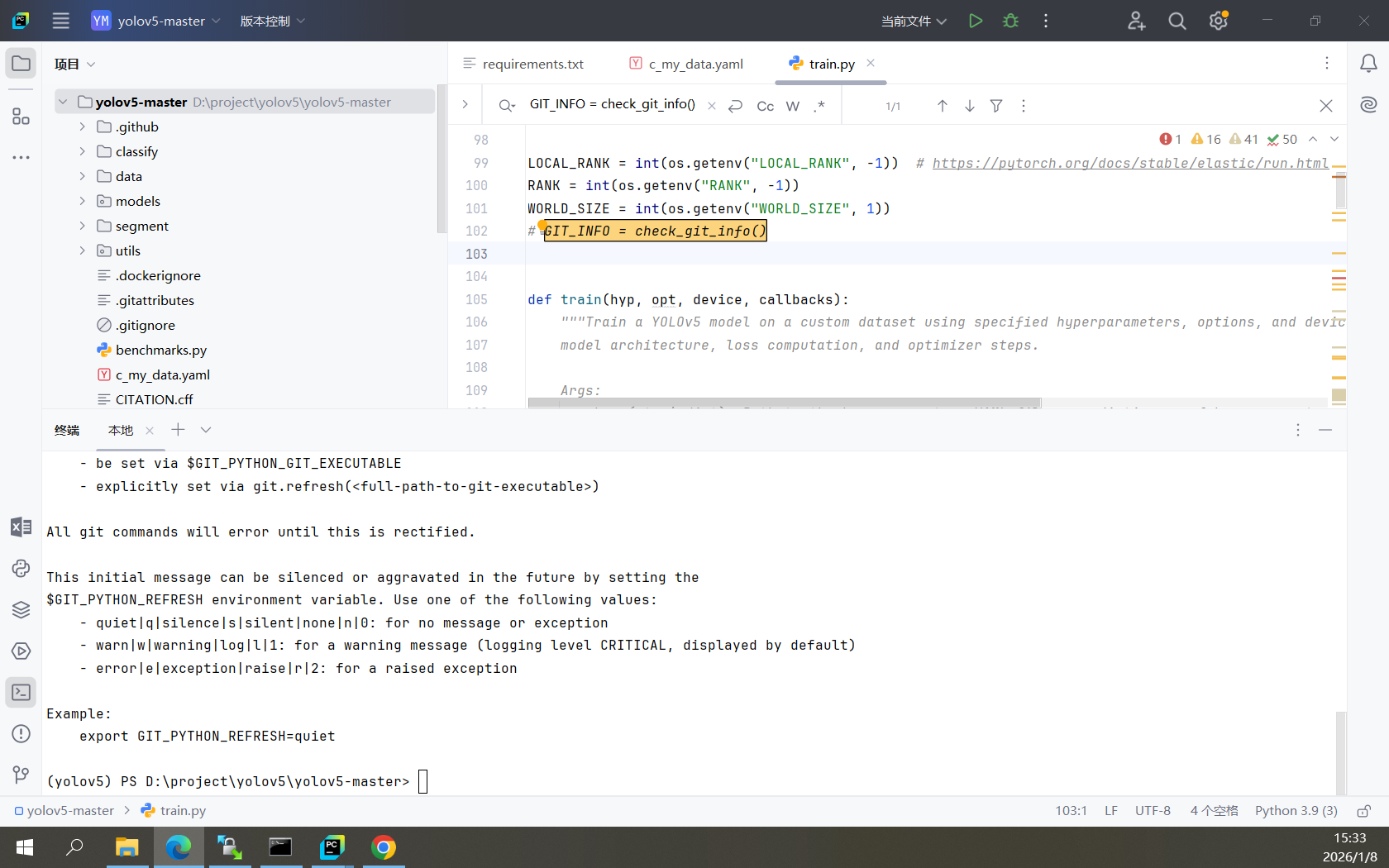Toggle read-only lock in status bar
This screenshot has width=1389, height=868.
pos(1364,811)
